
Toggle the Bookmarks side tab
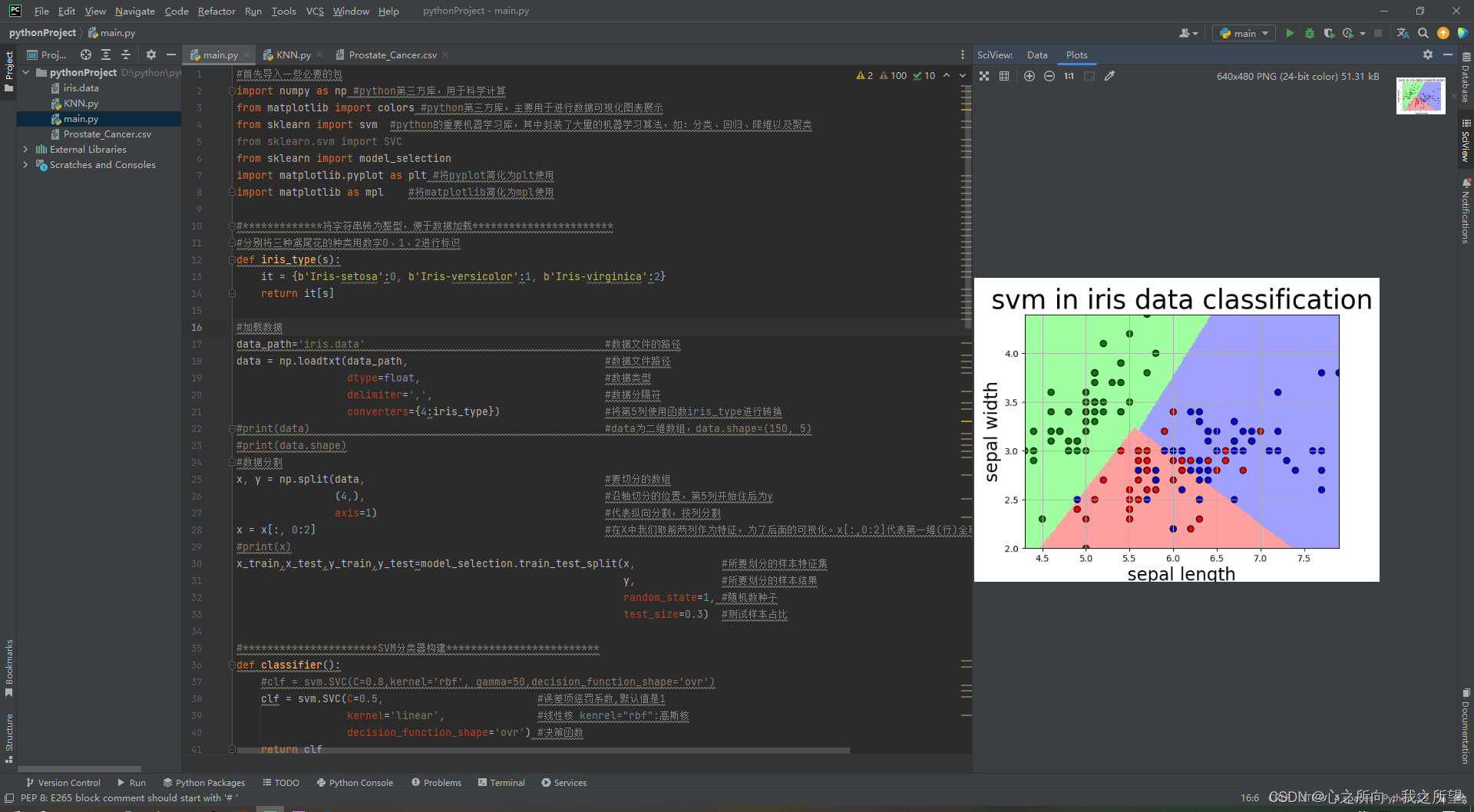click(x=9, y=668)
